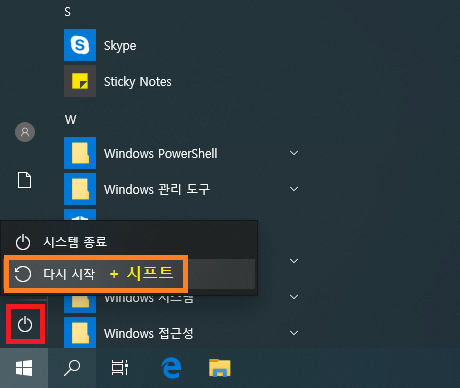Open the user account profile icon
The width and height of the screenshot is (460, 388).
click(25, 132)
